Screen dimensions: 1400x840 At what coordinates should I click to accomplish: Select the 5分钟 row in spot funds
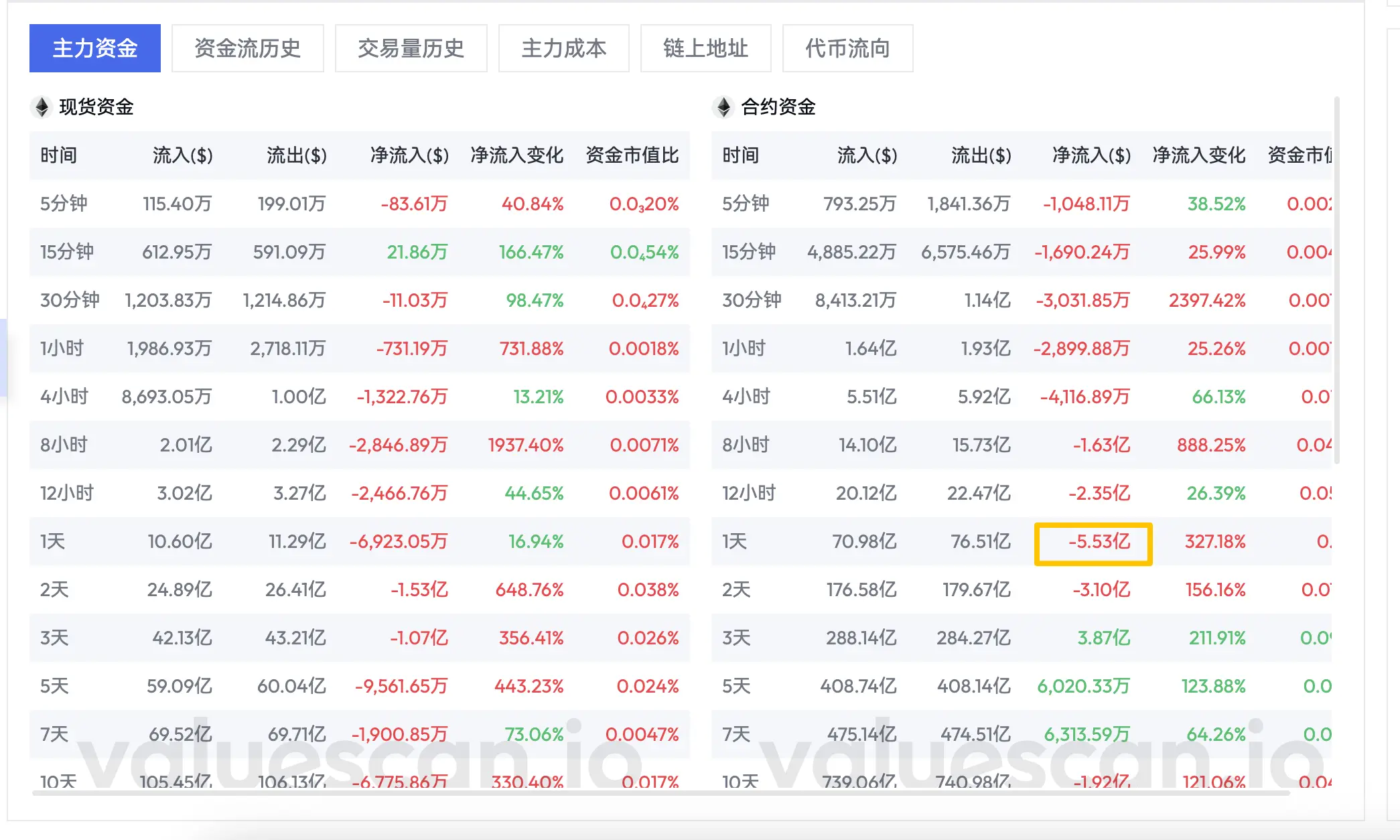tap(64, 204)
